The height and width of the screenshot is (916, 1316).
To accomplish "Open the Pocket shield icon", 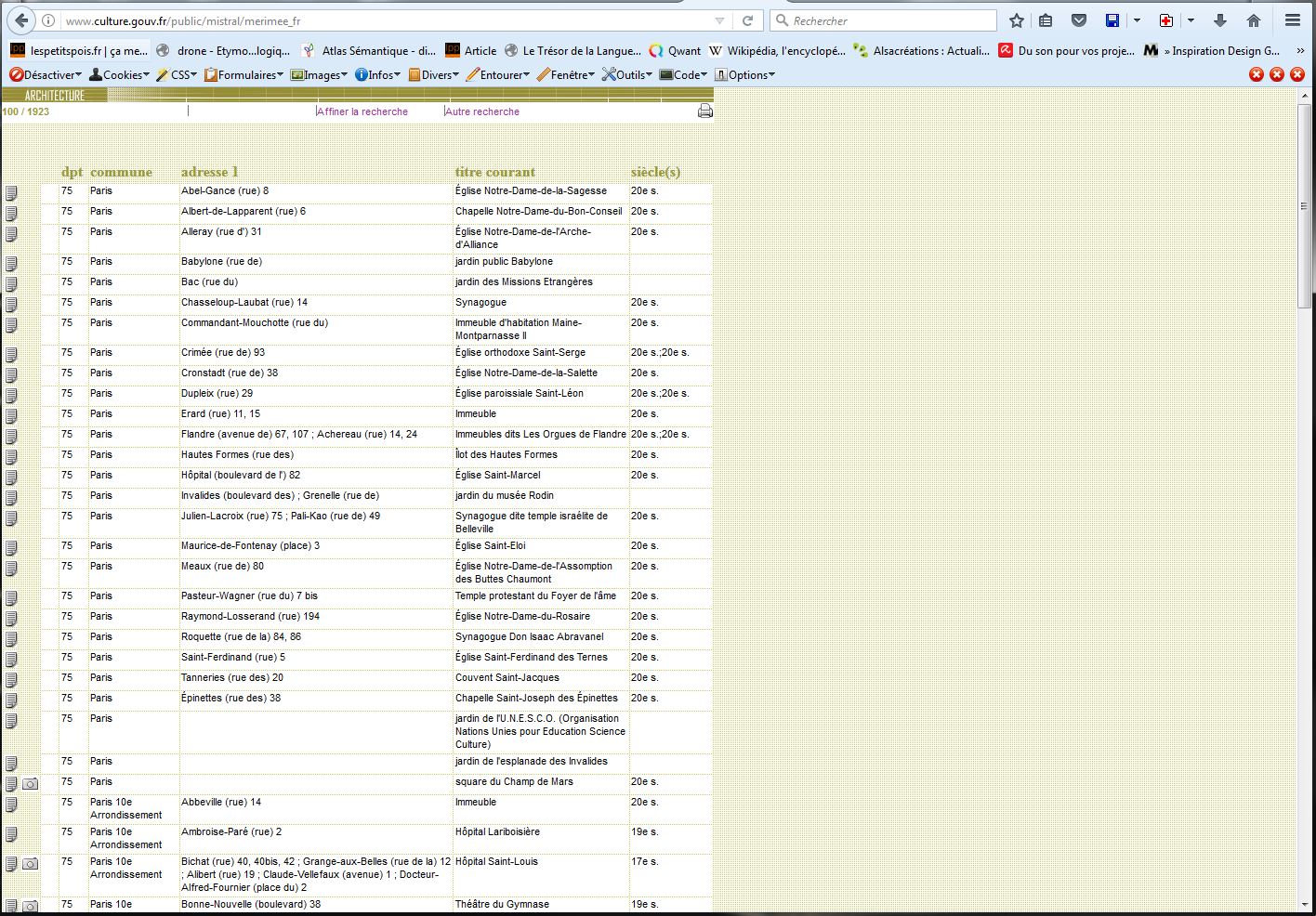I will (1079, 20).
